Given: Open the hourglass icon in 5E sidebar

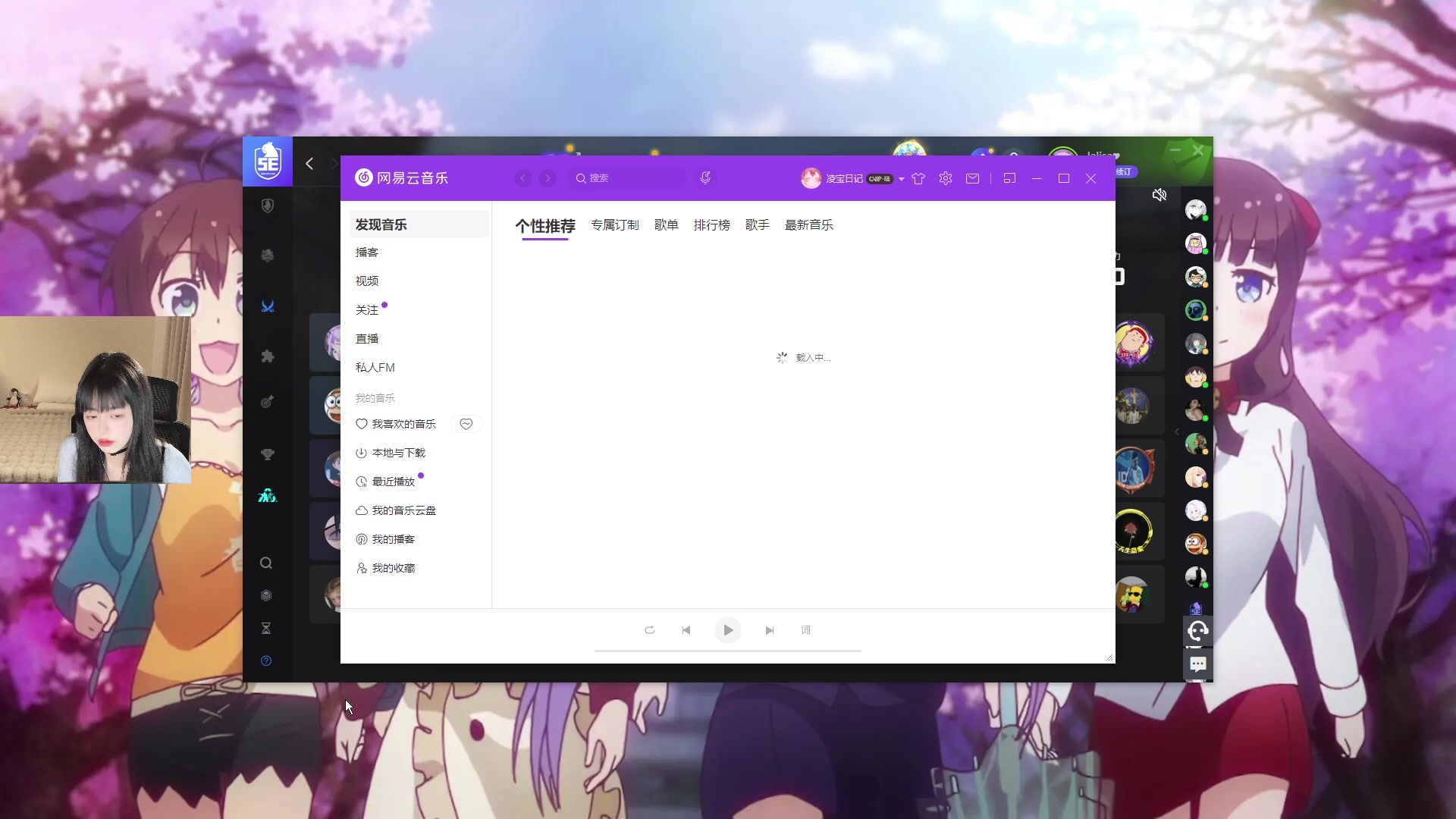Looking at the screenshot, I should [266, 628].
